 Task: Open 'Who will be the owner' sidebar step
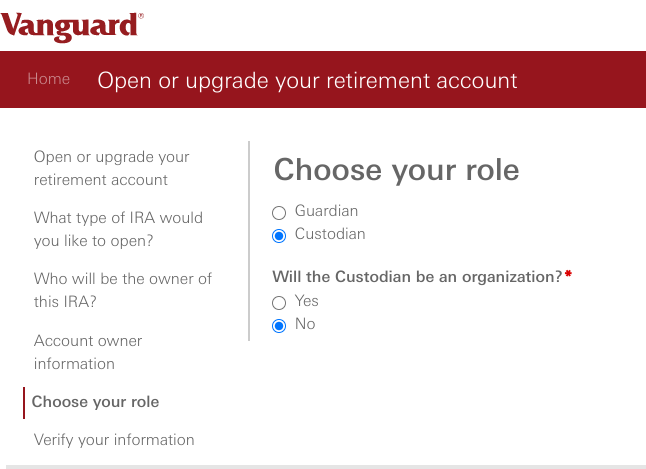[x=122, y=290]
